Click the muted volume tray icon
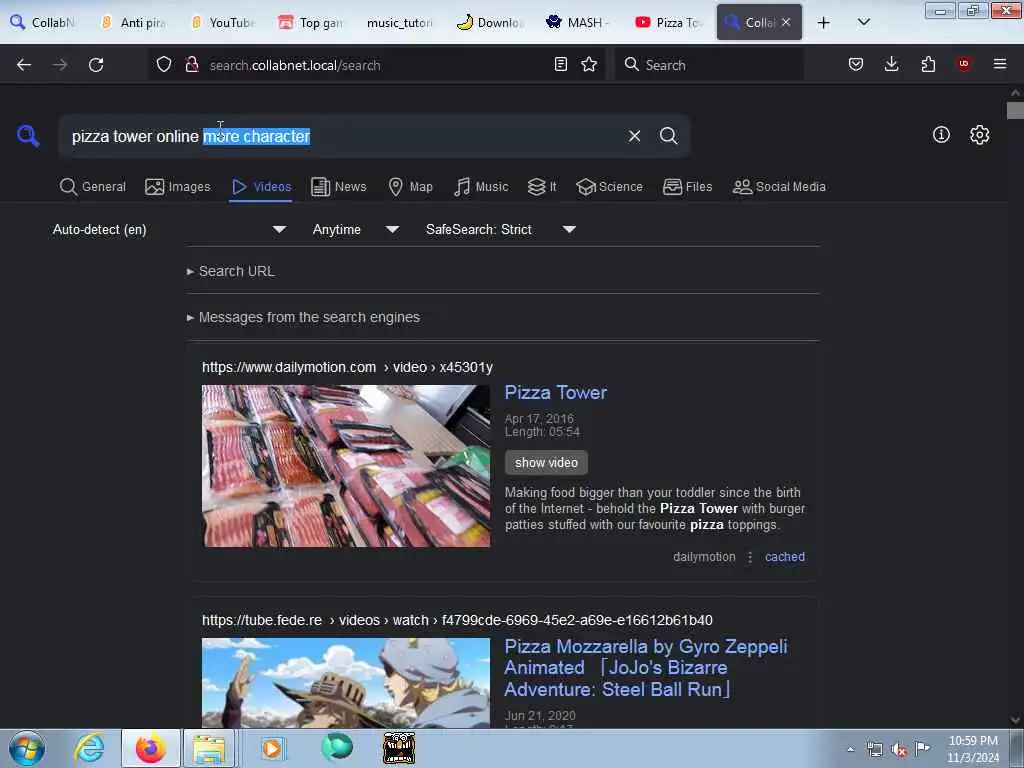 [899, 750]
